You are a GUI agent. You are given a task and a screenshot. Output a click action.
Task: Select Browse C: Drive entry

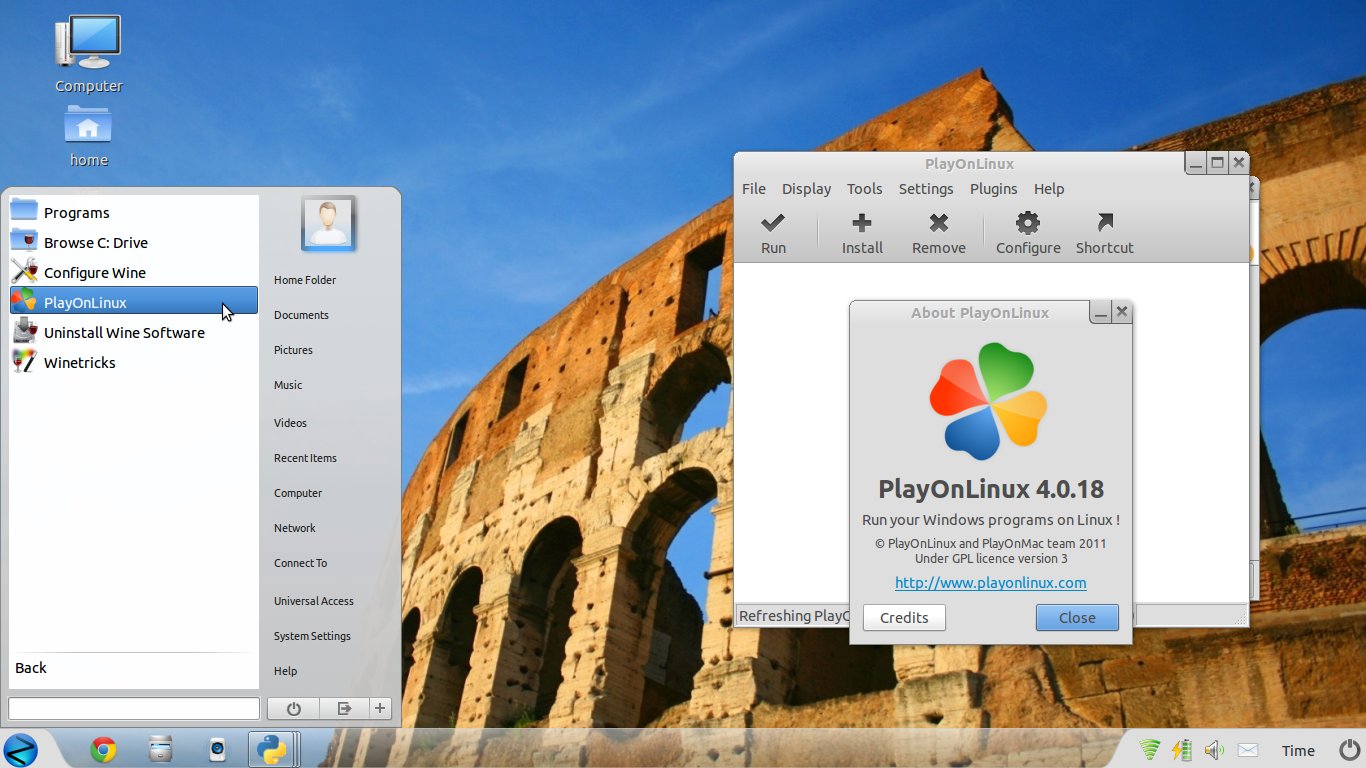[133, 242]
